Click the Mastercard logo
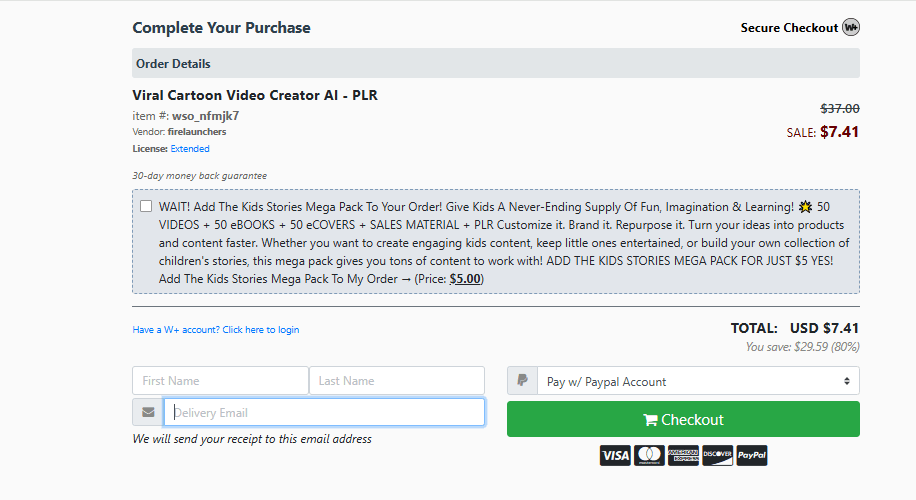Image resolution: width=916 pixels, height=500 pixels. [x=649, y=456]
